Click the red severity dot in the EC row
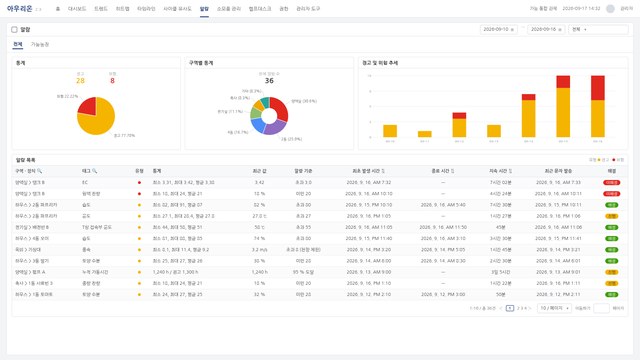The height and width of the screenshot is (360, 640). (x=139, y=182)
